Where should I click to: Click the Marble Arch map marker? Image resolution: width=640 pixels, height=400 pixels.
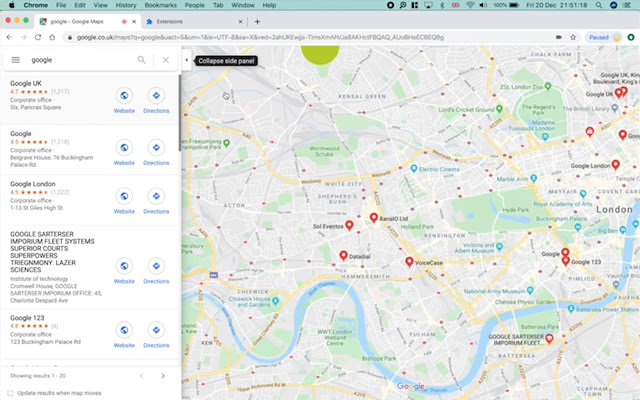533,178
